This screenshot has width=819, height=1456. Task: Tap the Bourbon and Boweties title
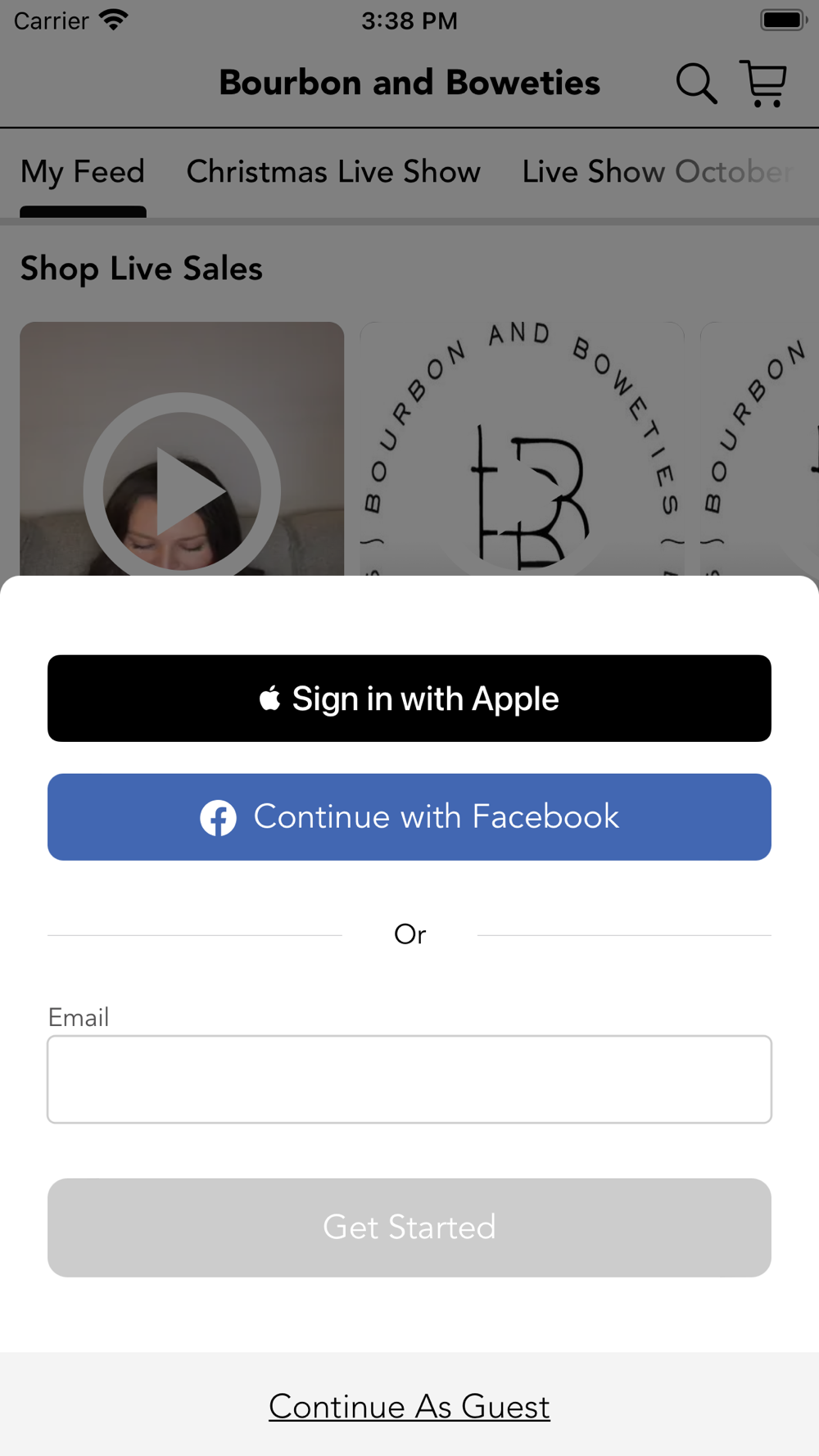pyautogui.click(x=409, y=83)
